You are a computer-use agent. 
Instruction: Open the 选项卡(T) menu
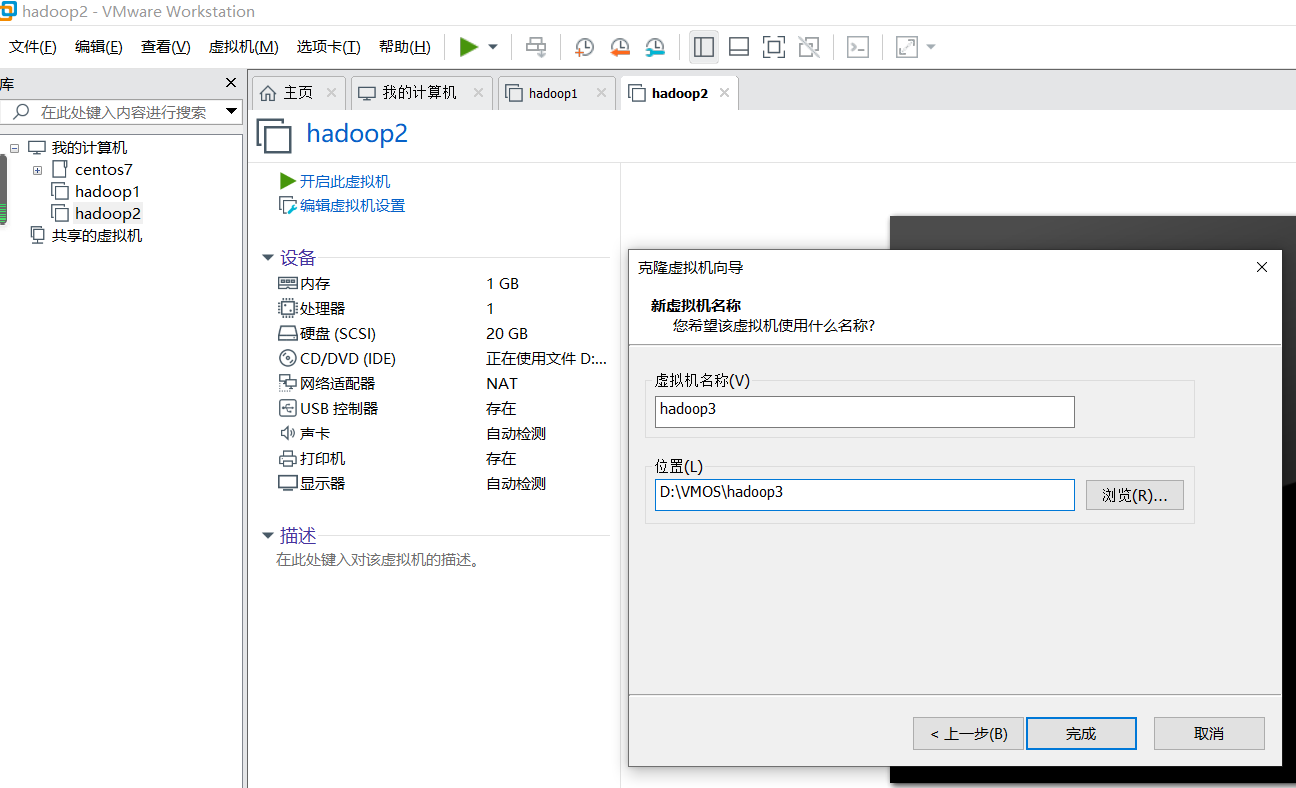tap(328, 47)
